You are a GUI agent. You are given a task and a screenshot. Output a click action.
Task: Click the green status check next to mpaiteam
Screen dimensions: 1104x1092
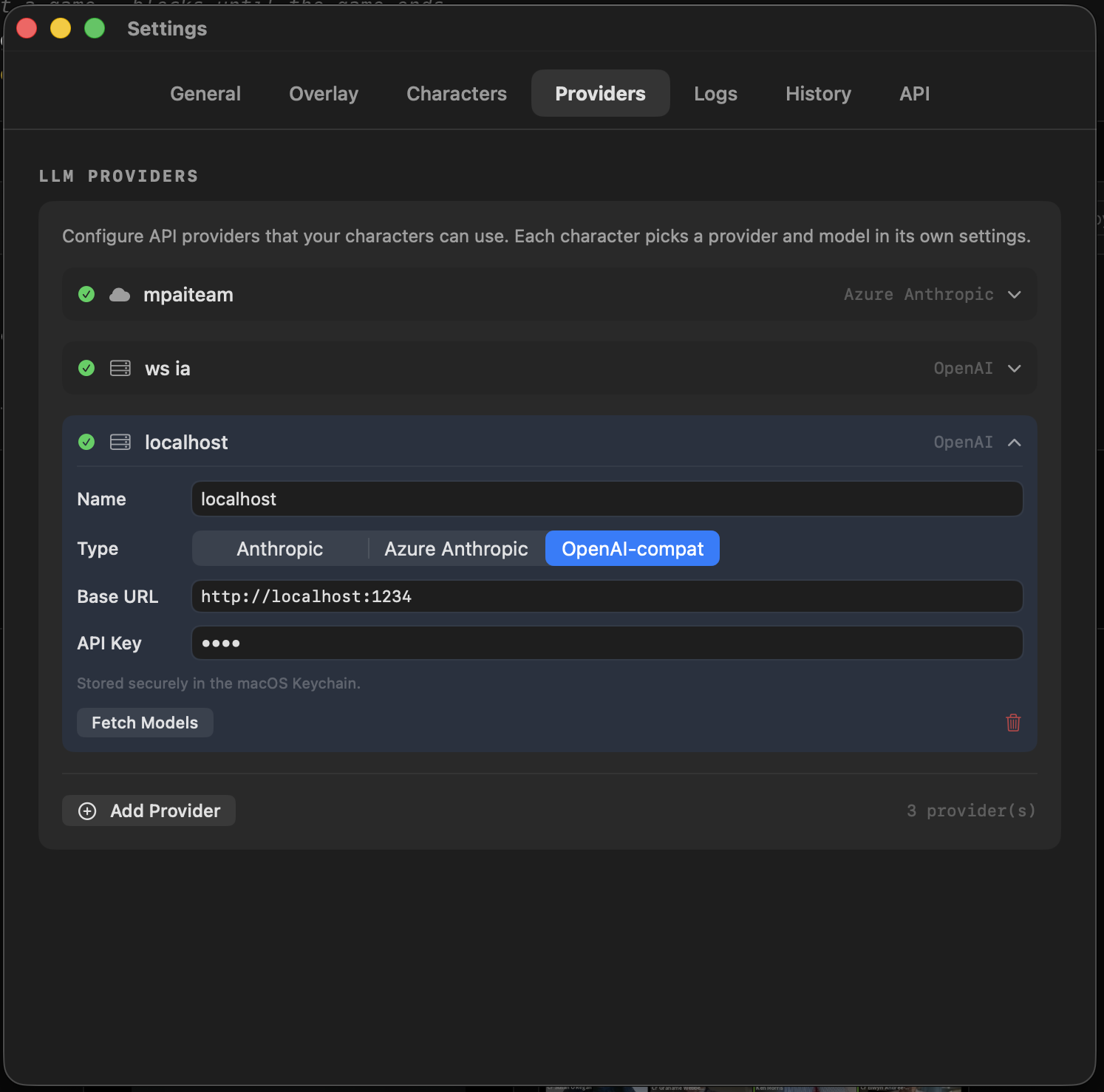coord(86,294)
